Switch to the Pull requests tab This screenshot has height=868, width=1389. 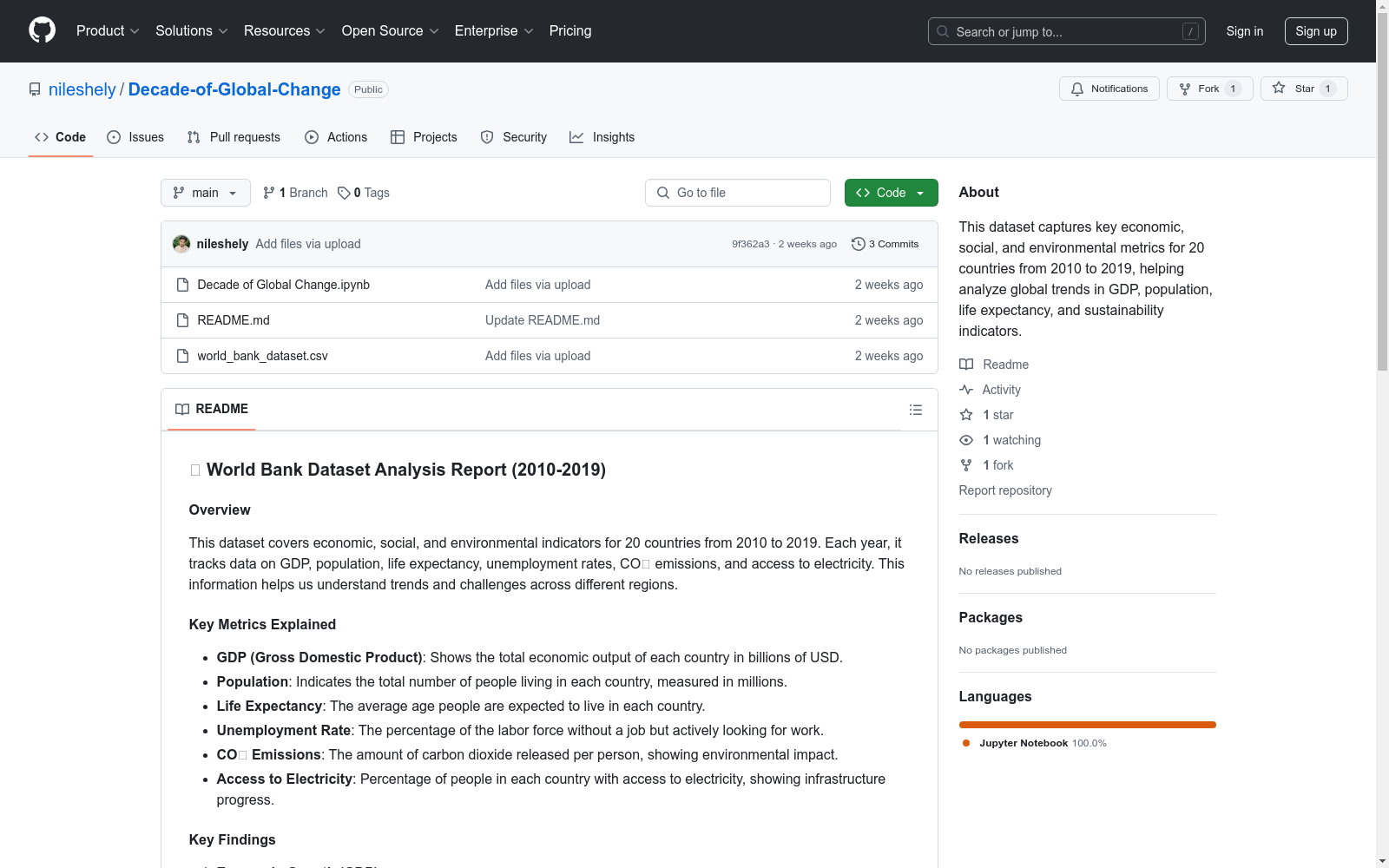tap(234, 137)
